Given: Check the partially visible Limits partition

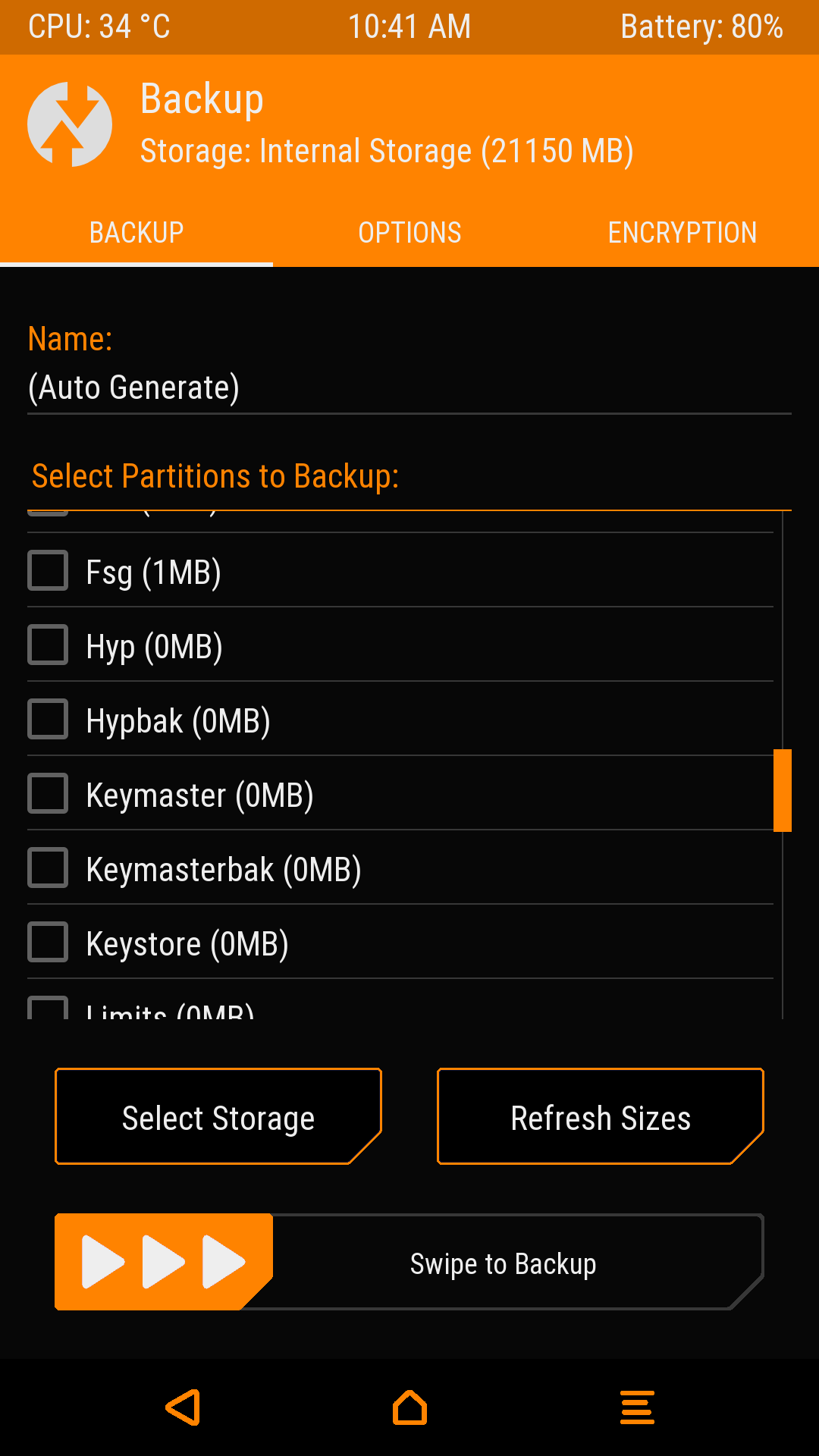Looking at the screenshot, I should pyautogui.click(x=48, y=1008).
